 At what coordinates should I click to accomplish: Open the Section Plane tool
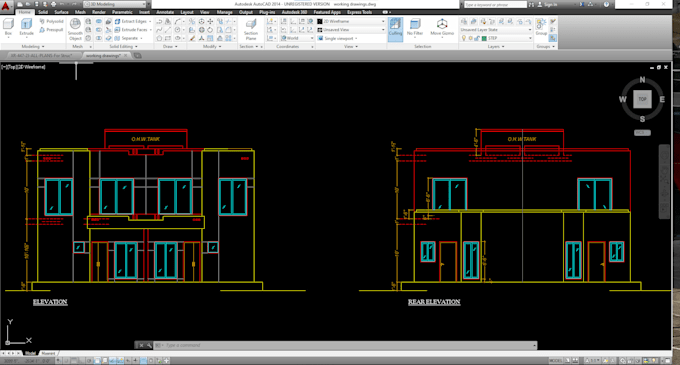click(x=251, y=29)
